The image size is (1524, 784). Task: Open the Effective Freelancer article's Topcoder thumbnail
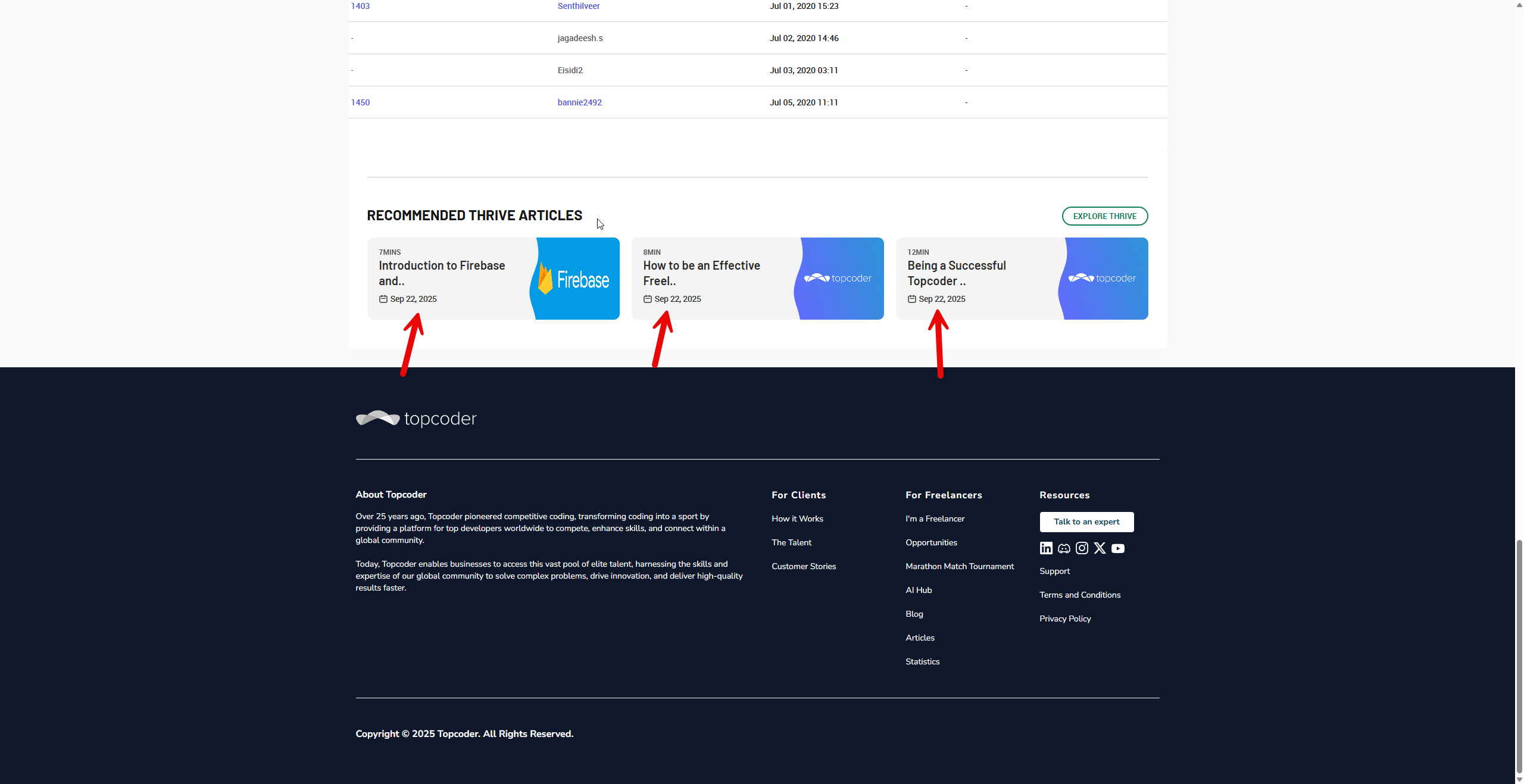839,279
